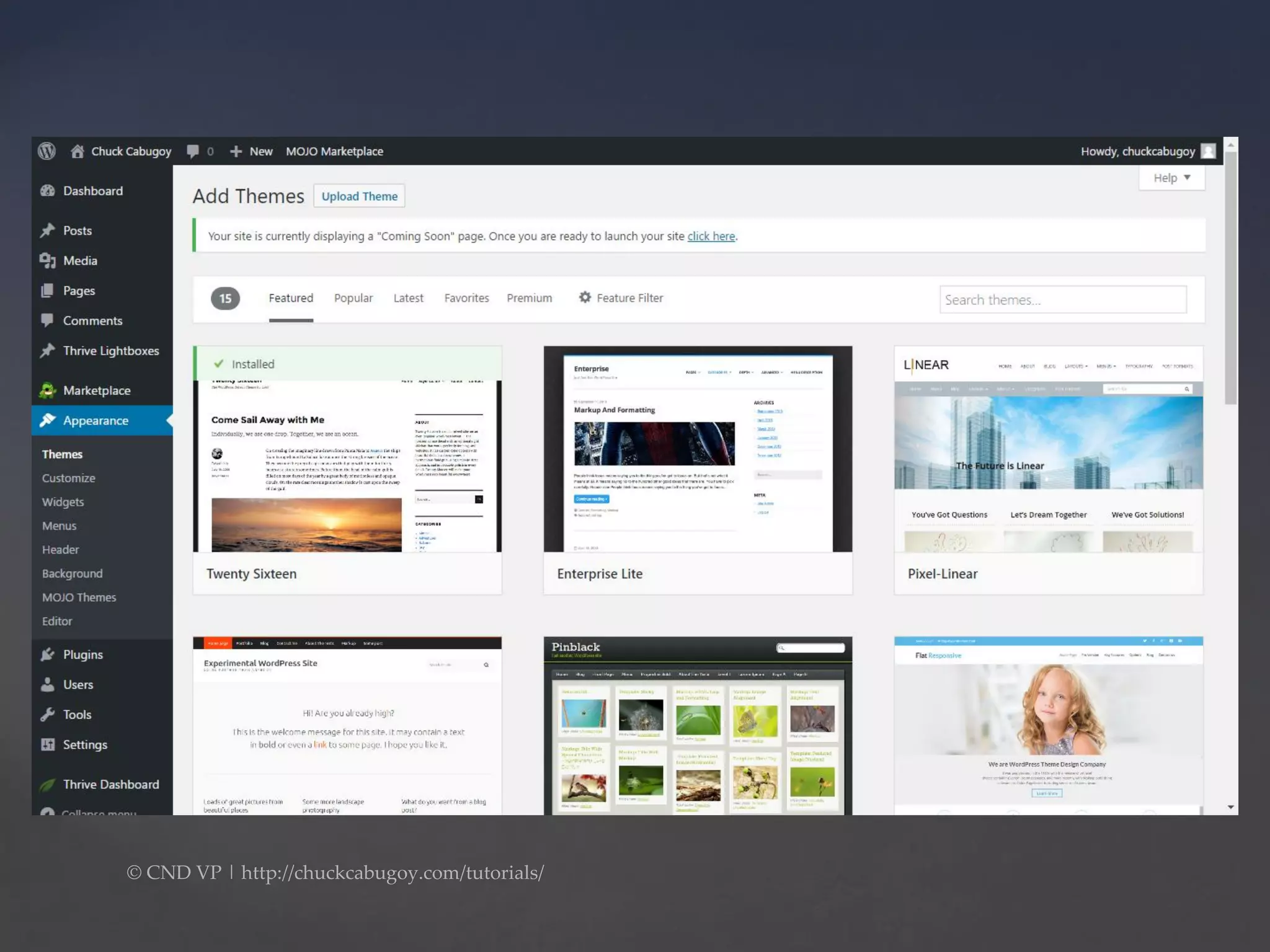Image resolution: width=1270 pixels, height=952 pixels.
Task: Click the scrollbar up arrow
Action: click(x=1231, y=144)
